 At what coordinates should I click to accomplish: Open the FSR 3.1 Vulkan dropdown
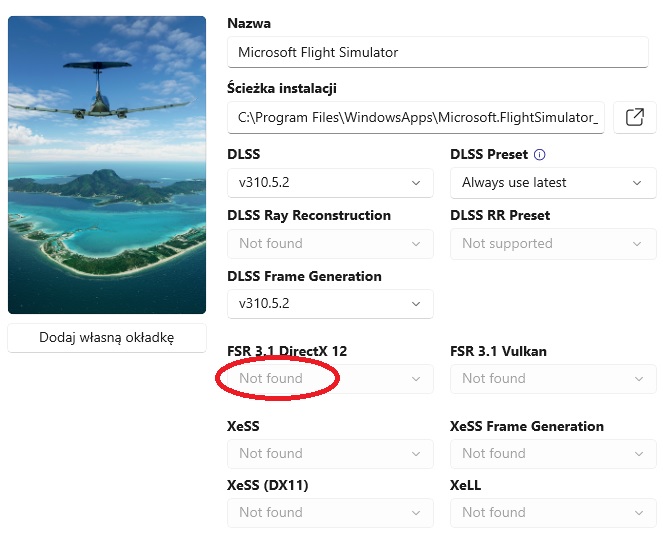pos(553,379)
